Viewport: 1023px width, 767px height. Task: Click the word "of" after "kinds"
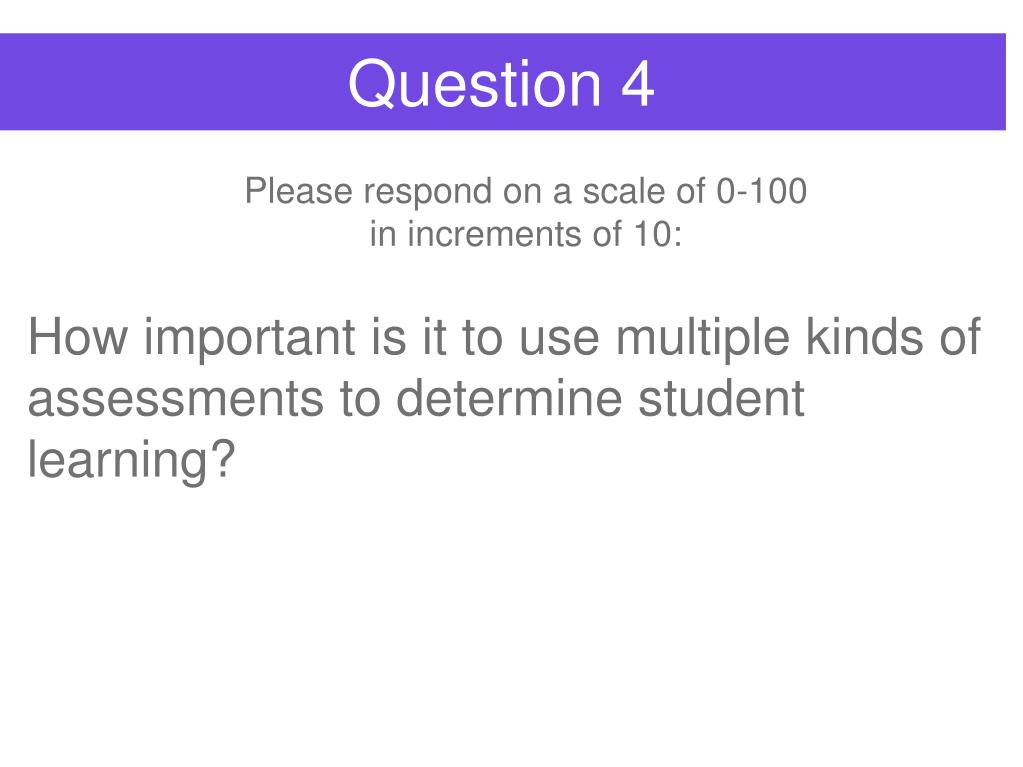click(960, 337)
